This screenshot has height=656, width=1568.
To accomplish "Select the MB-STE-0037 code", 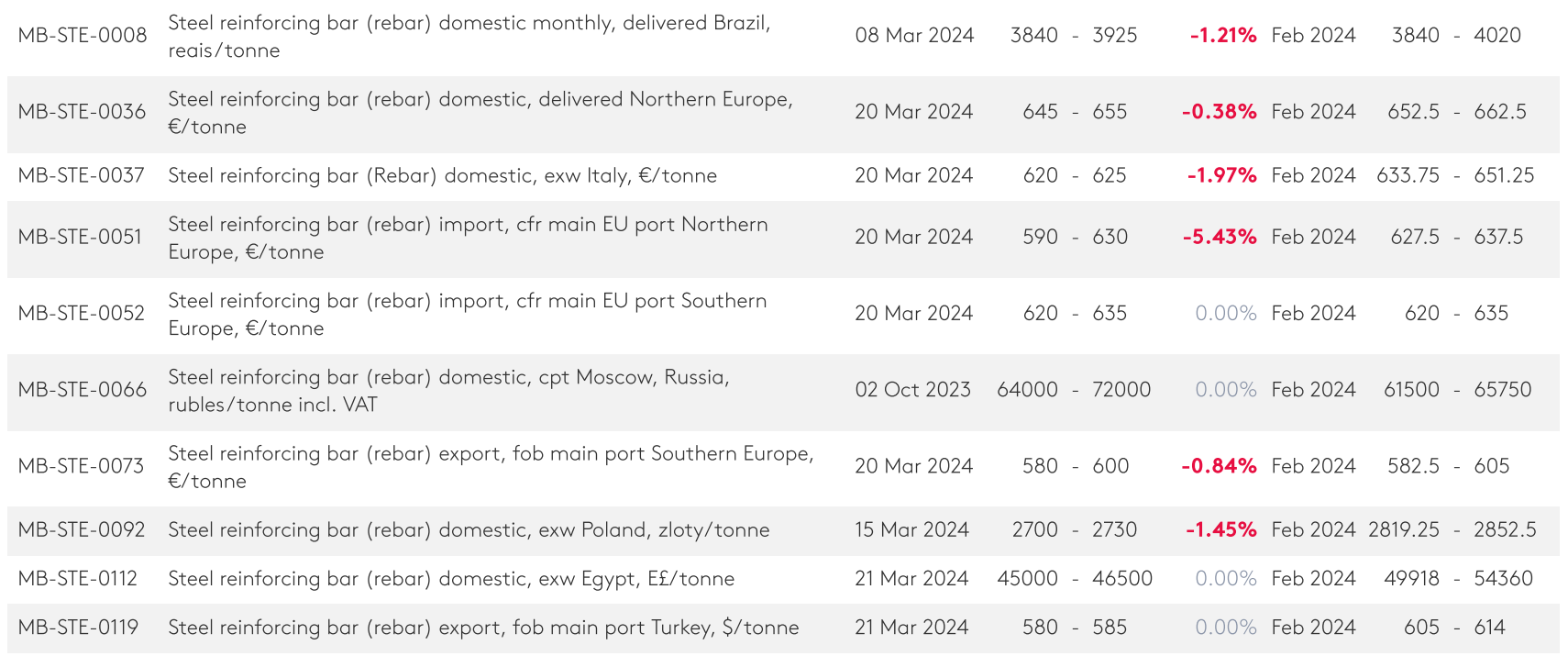I will [x=82, y=175].
